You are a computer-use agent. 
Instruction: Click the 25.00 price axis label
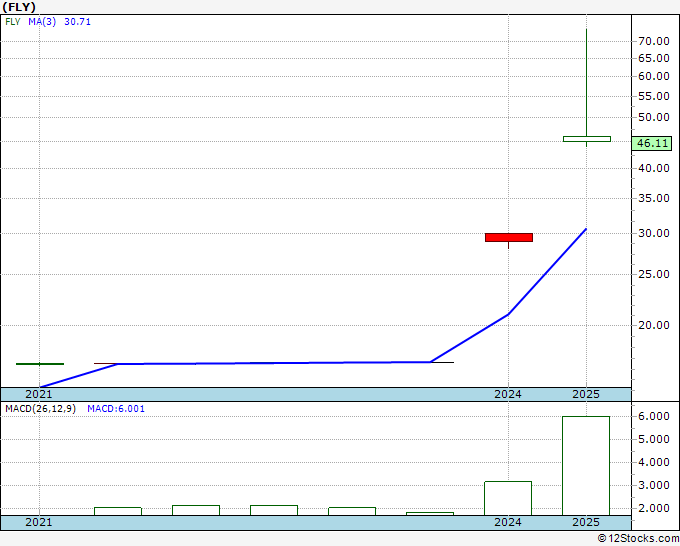coord(654,274)
